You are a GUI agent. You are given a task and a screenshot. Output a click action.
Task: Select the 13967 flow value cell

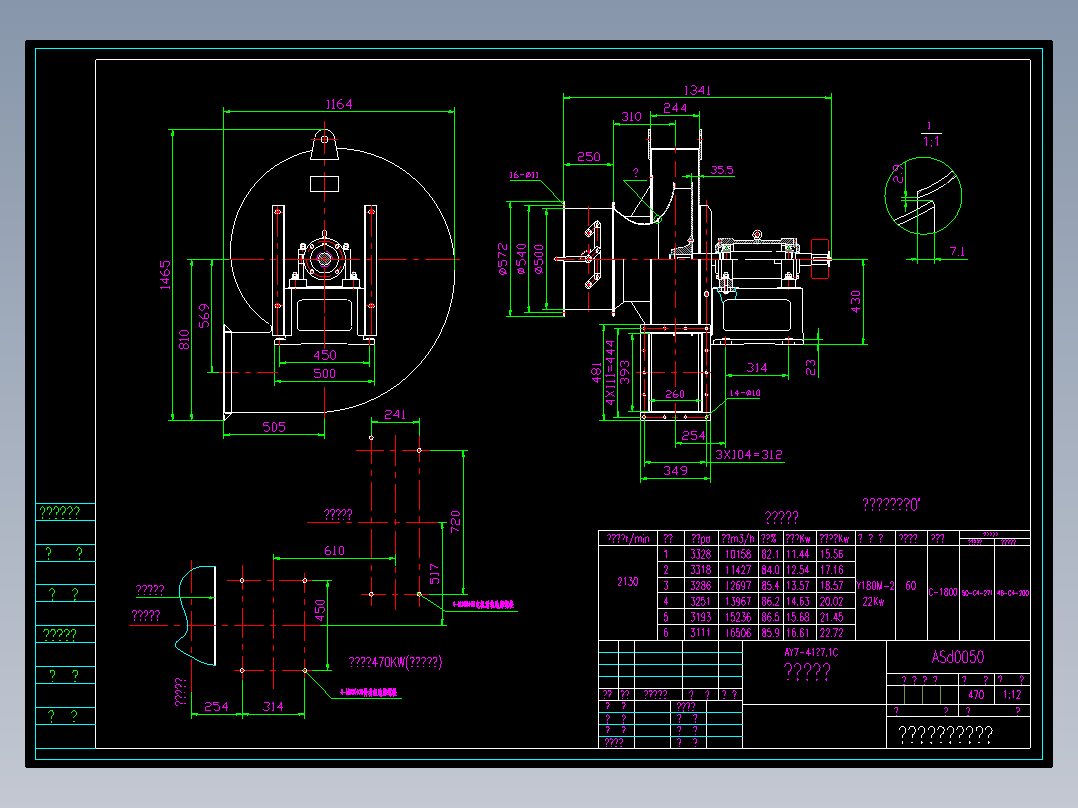(738, 602)
